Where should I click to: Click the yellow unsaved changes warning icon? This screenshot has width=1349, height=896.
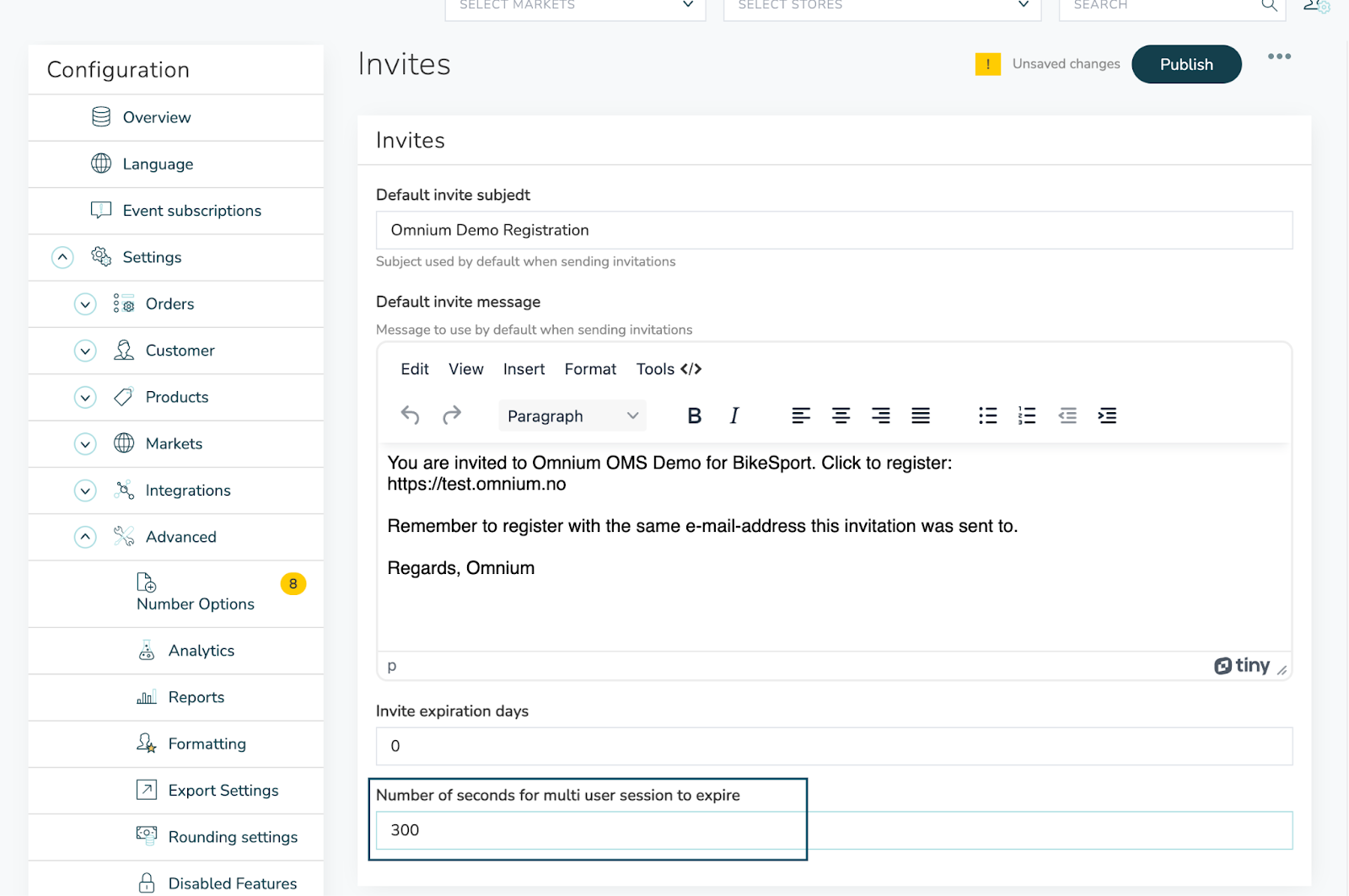988,64
